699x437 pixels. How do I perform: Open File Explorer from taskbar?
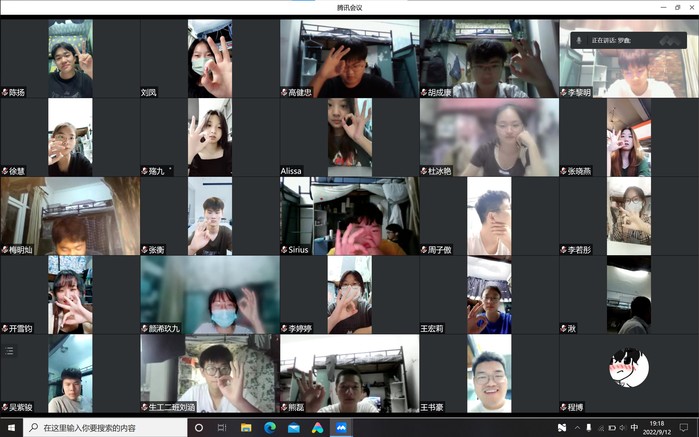pyautogui.click(x=247, y=427)
